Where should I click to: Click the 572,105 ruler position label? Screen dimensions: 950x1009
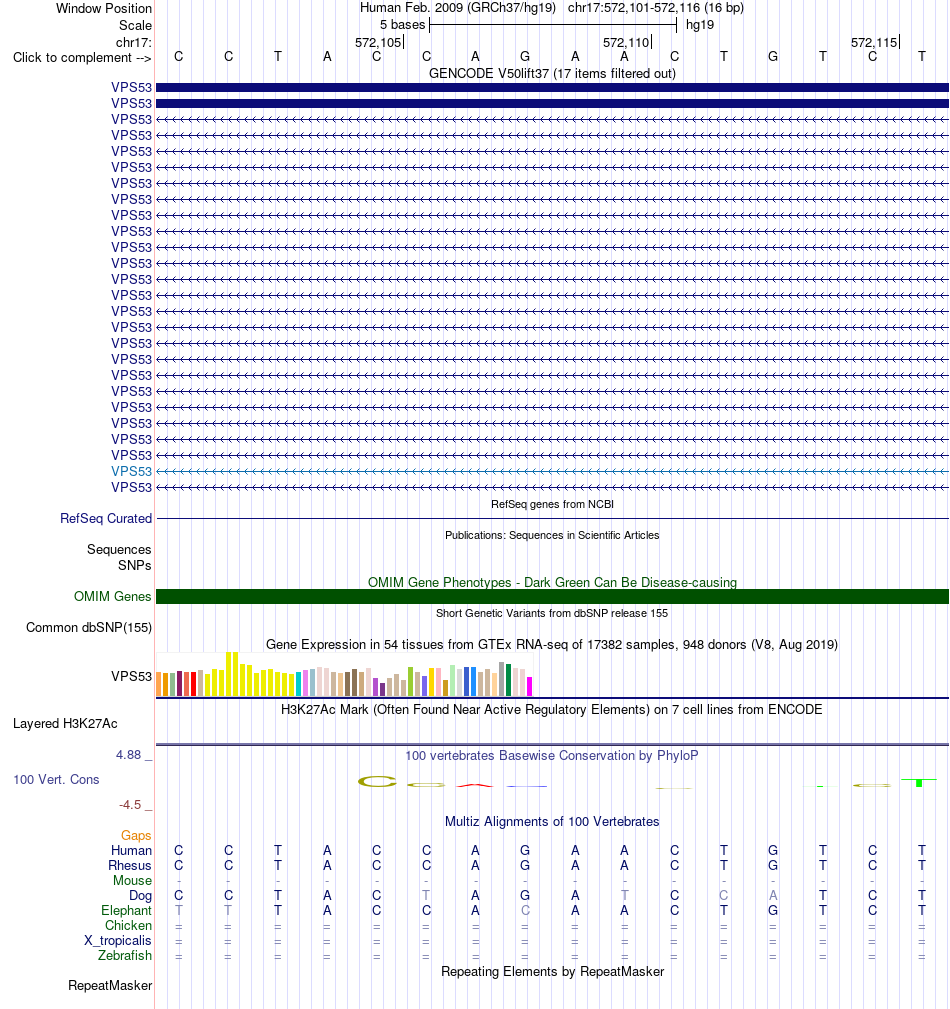click(x=378, y=42)
